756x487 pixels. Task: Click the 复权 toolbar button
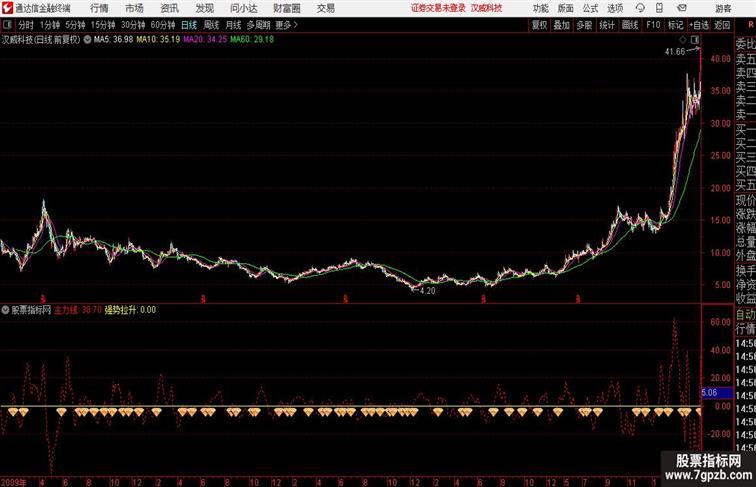point(540,25)
